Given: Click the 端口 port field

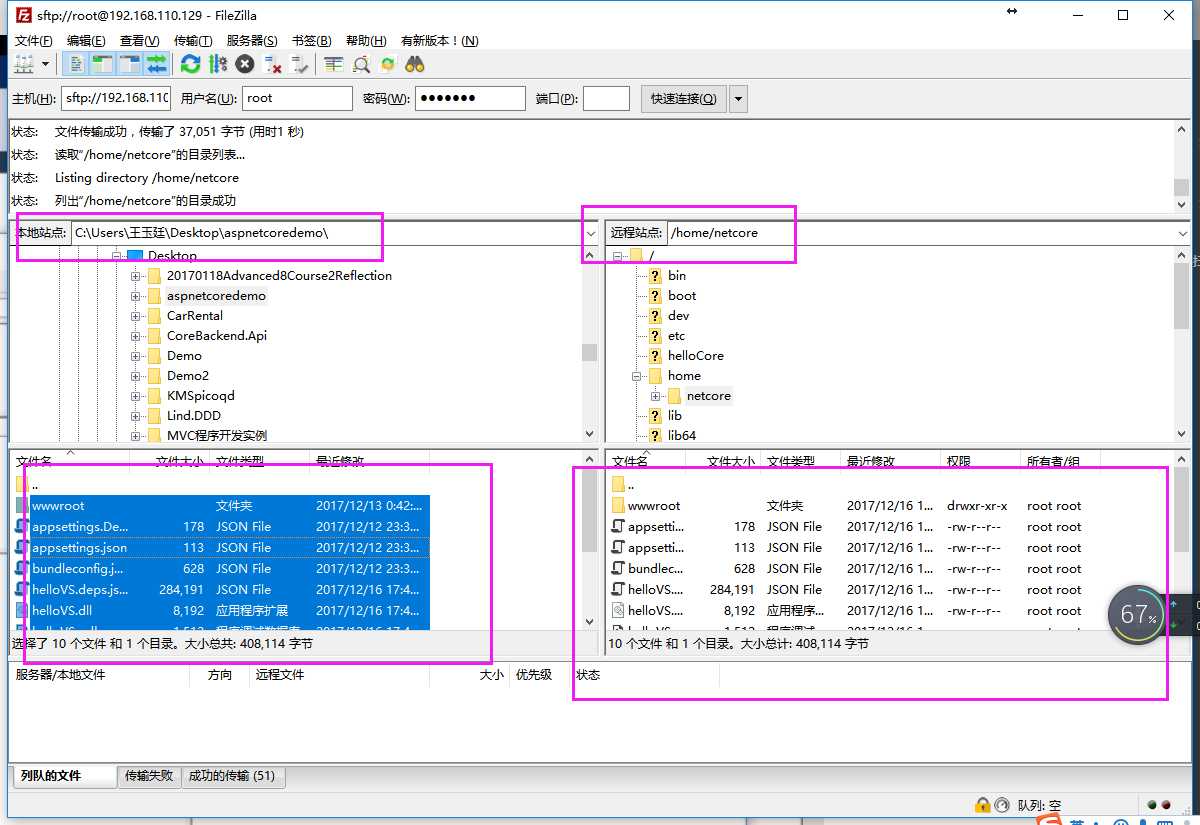Looking at the screenshot, I should (606, 98).
